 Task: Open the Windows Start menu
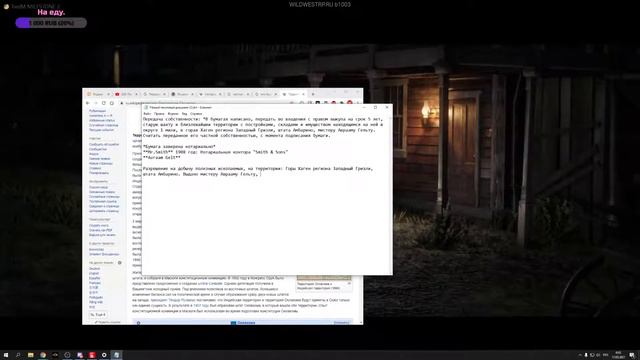coord(6,355)
